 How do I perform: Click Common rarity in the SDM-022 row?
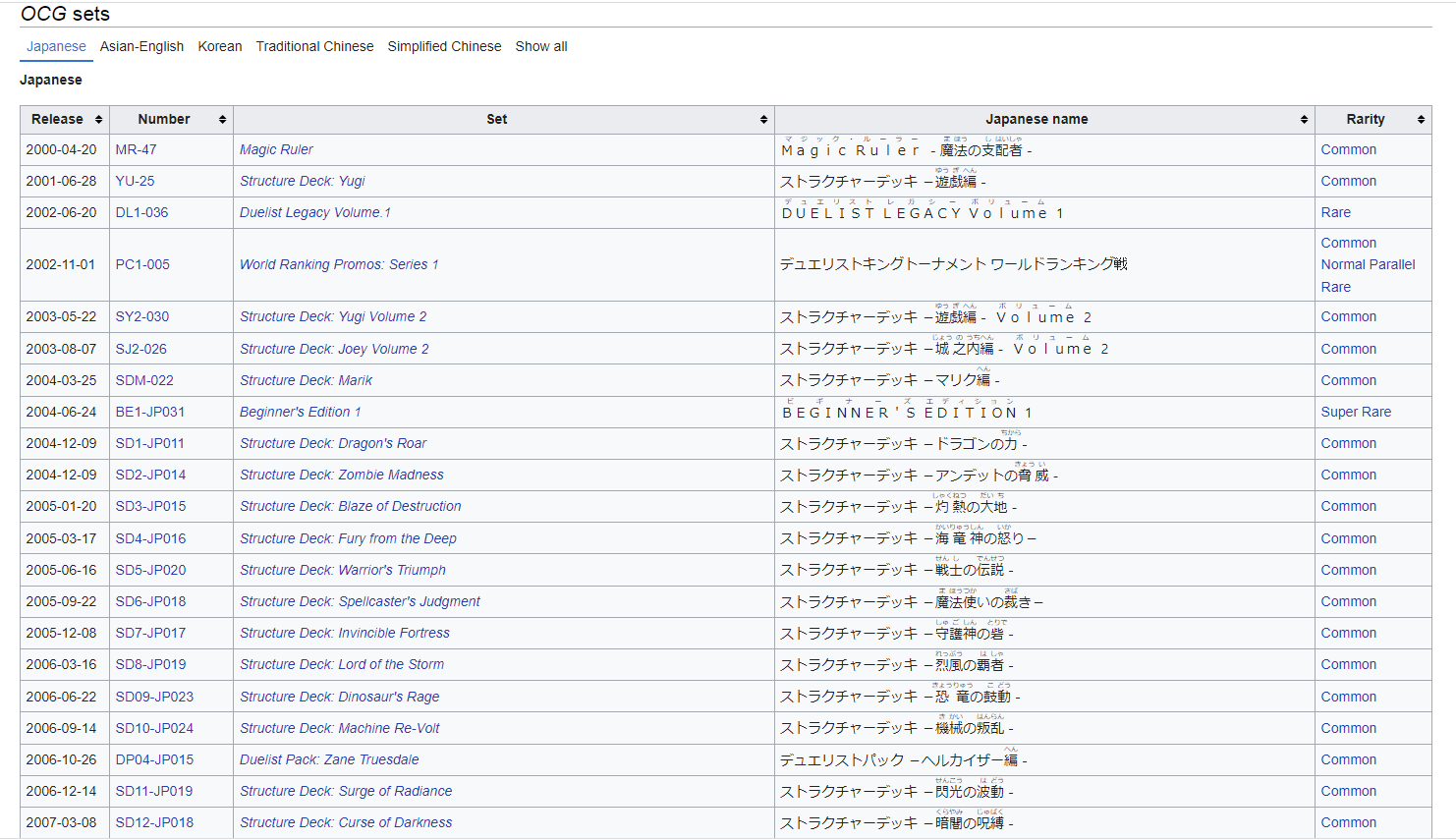click(x=1349, y=380)
